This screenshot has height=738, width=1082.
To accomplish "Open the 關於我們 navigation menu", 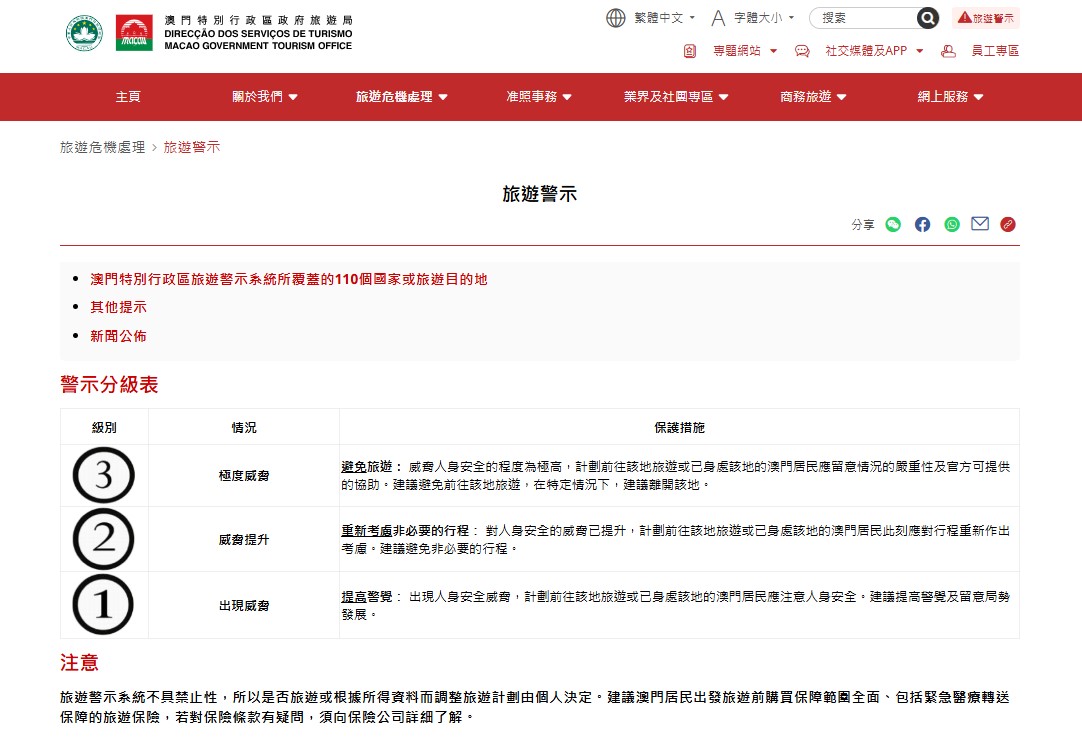I will [x=265, y=97].
